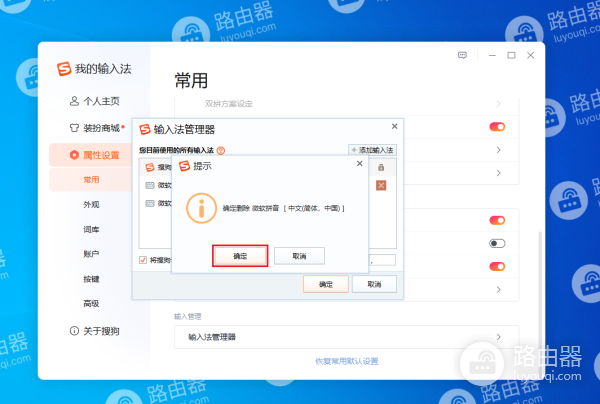Uncheck the checkbox at the manager's bottom left
Viewport: 600px width, 404px height.
coord(143,260)
